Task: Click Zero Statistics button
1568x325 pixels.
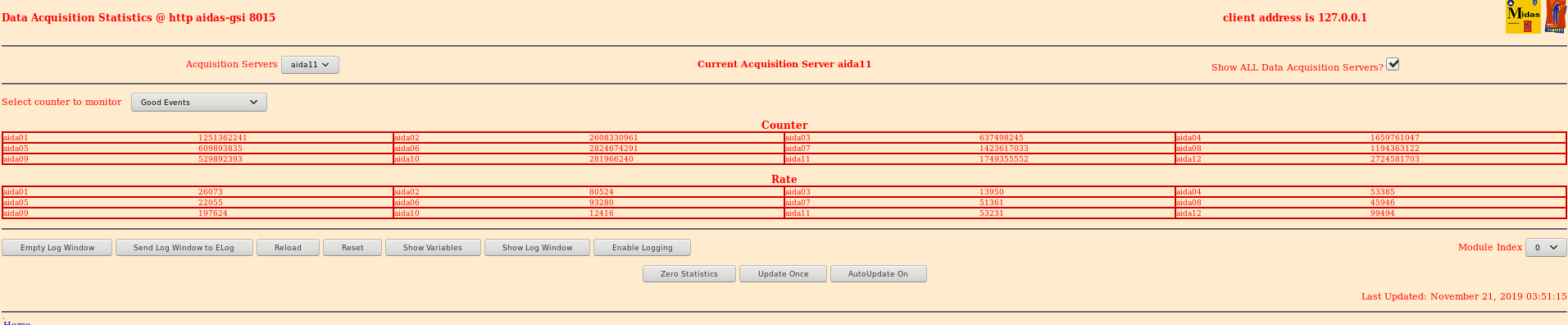Action: 689,274
